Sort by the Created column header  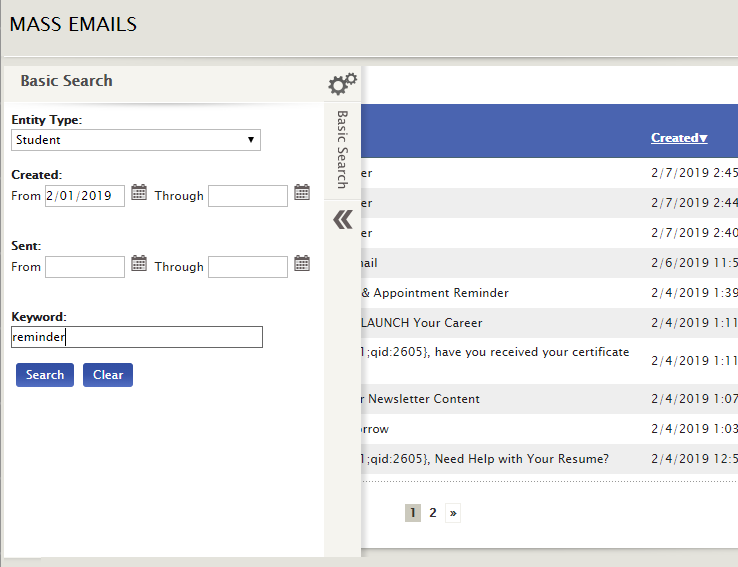pos(679,138)
